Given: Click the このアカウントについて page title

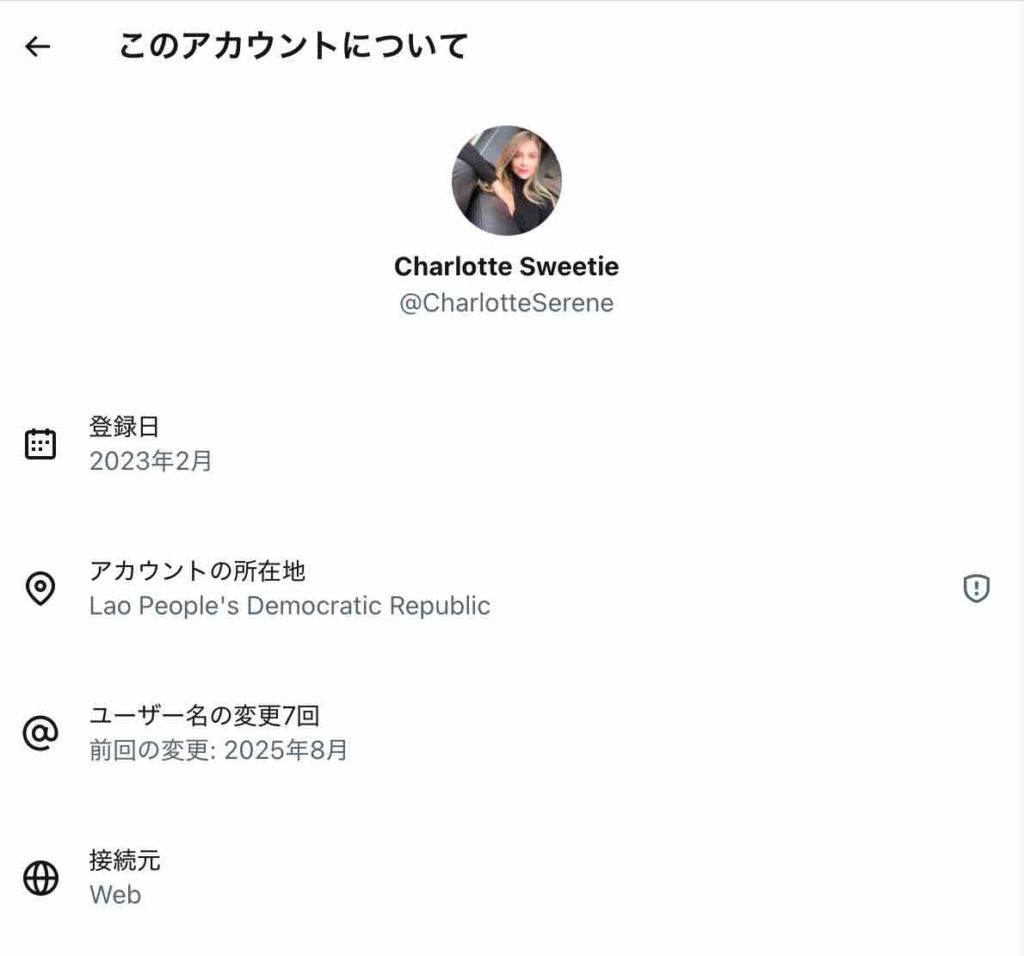Looking at the screenshot, I should [x=293, y=46].
